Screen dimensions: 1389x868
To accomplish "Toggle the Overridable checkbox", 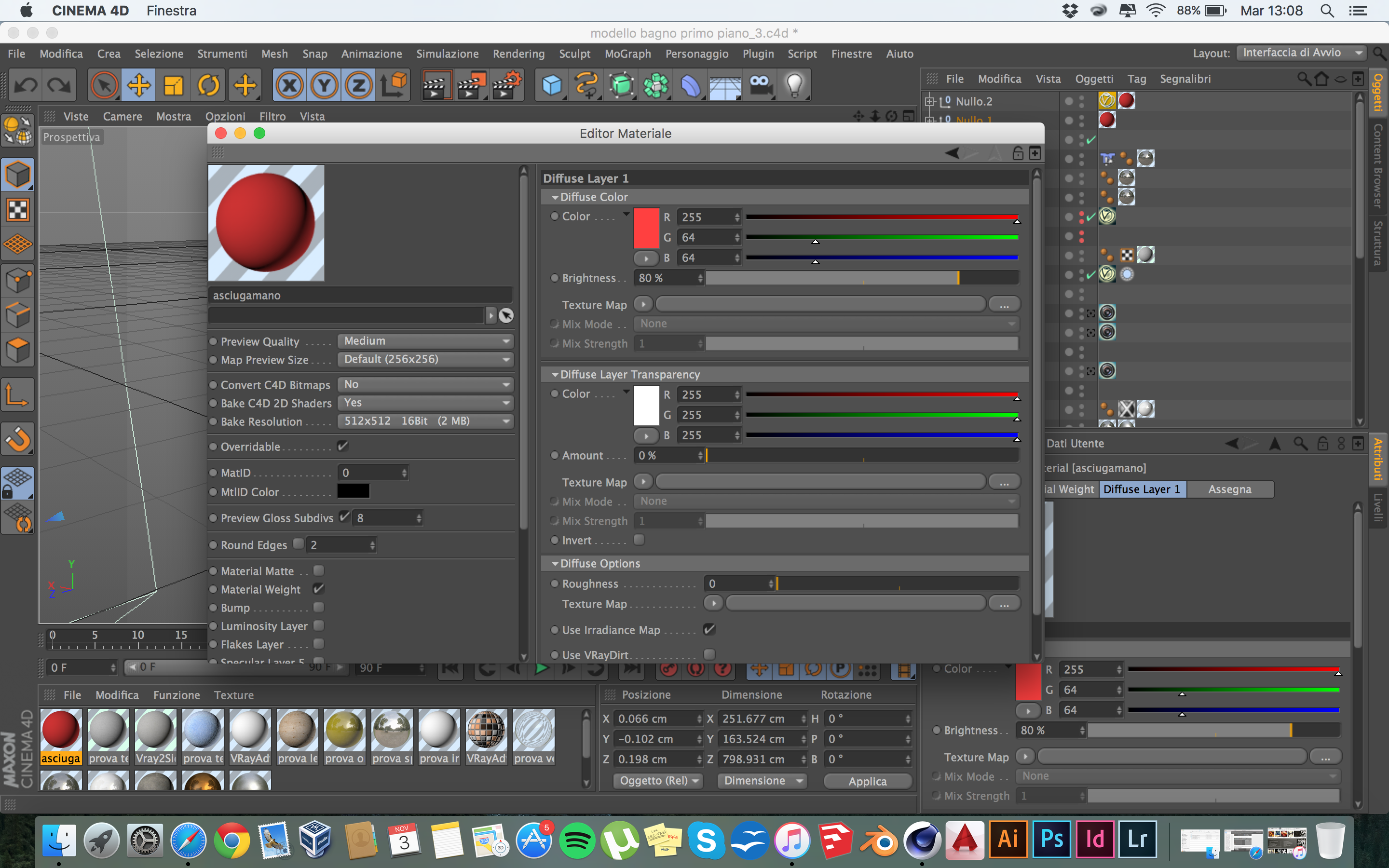I will pos(342,446).
